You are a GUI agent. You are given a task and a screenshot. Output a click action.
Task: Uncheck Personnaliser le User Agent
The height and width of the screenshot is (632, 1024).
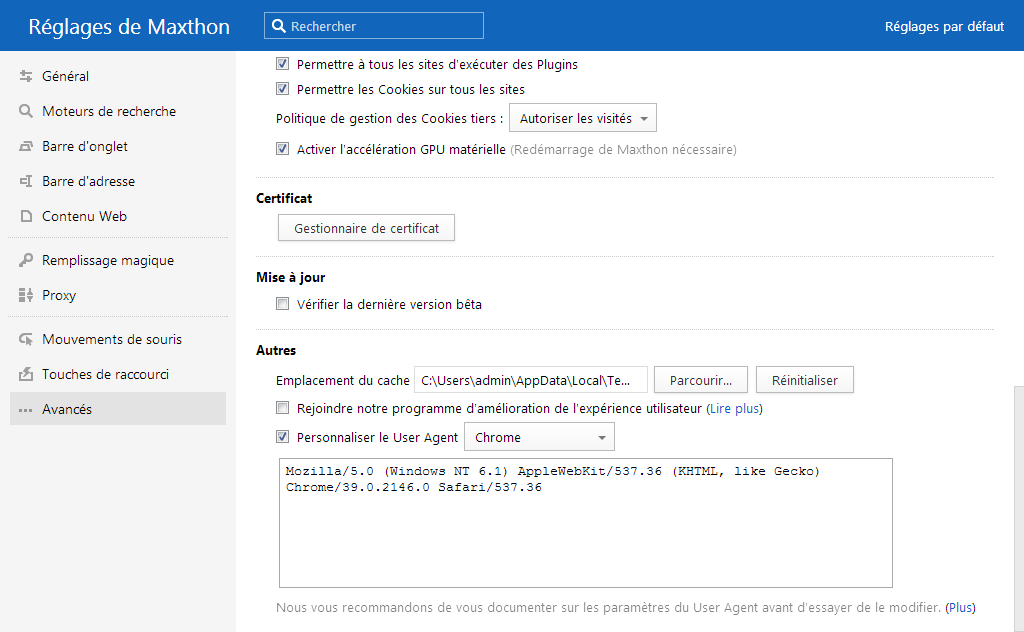tap(282, 437)
